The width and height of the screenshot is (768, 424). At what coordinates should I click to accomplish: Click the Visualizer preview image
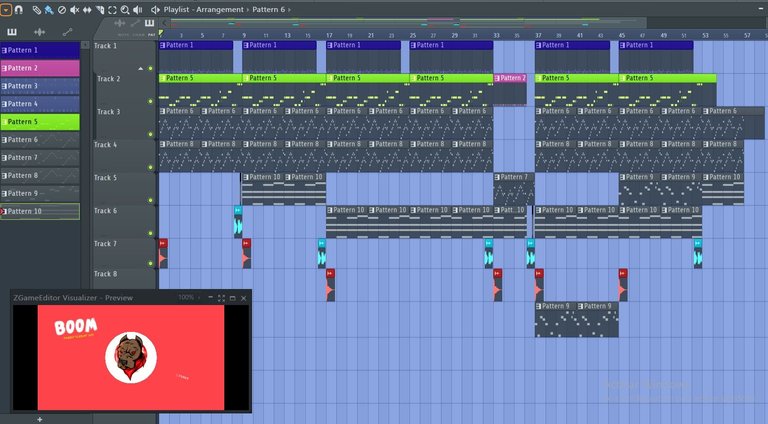coord(131,357)
